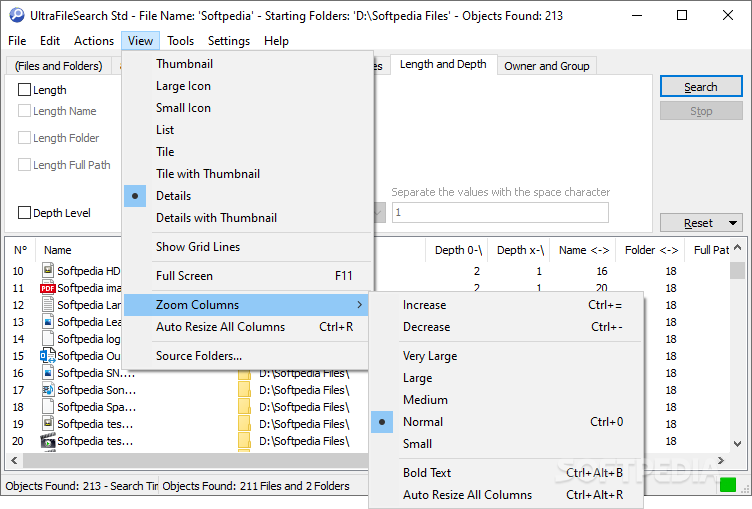Open the Tools menu
752x509 pixels.
pos(180,41)
